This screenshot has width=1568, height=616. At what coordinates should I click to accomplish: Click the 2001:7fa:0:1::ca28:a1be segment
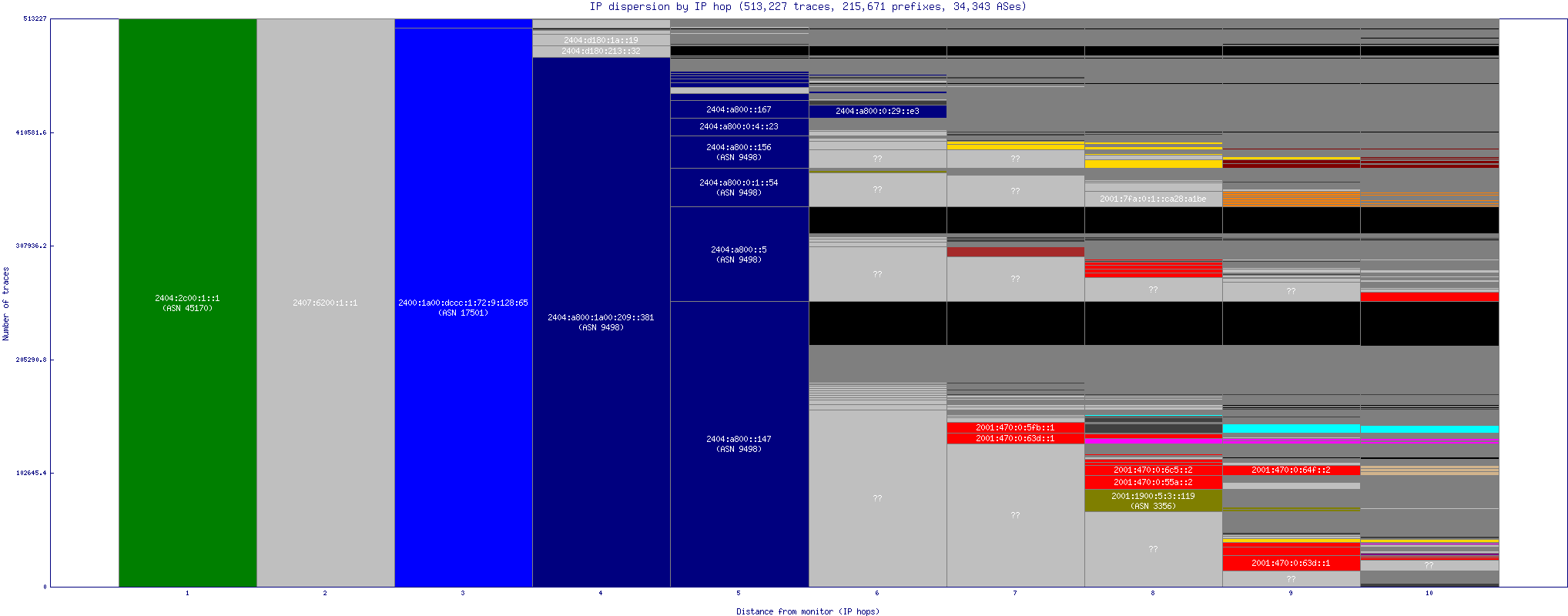(x=1153, y=199)
